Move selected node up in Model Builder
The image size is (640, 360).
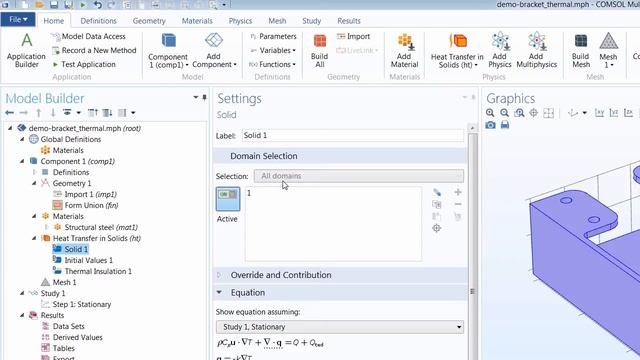38,113
